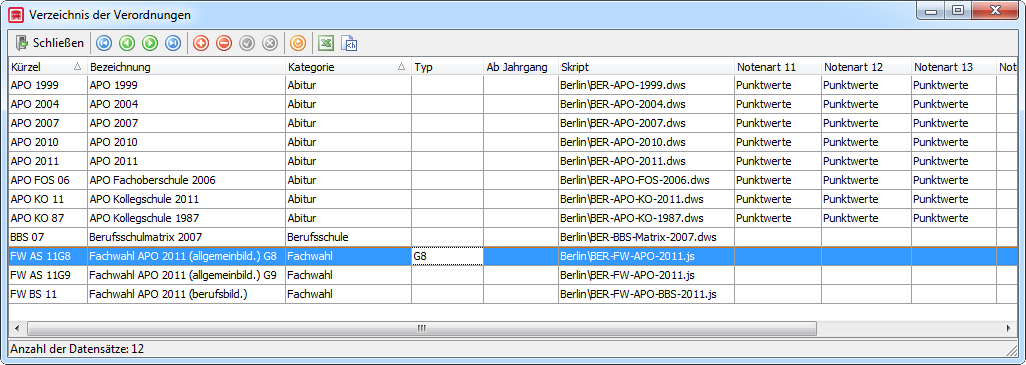This screenshot has width=1026, height=365.
Task: Go to the previous record
Action: click(x=127, y=43)
